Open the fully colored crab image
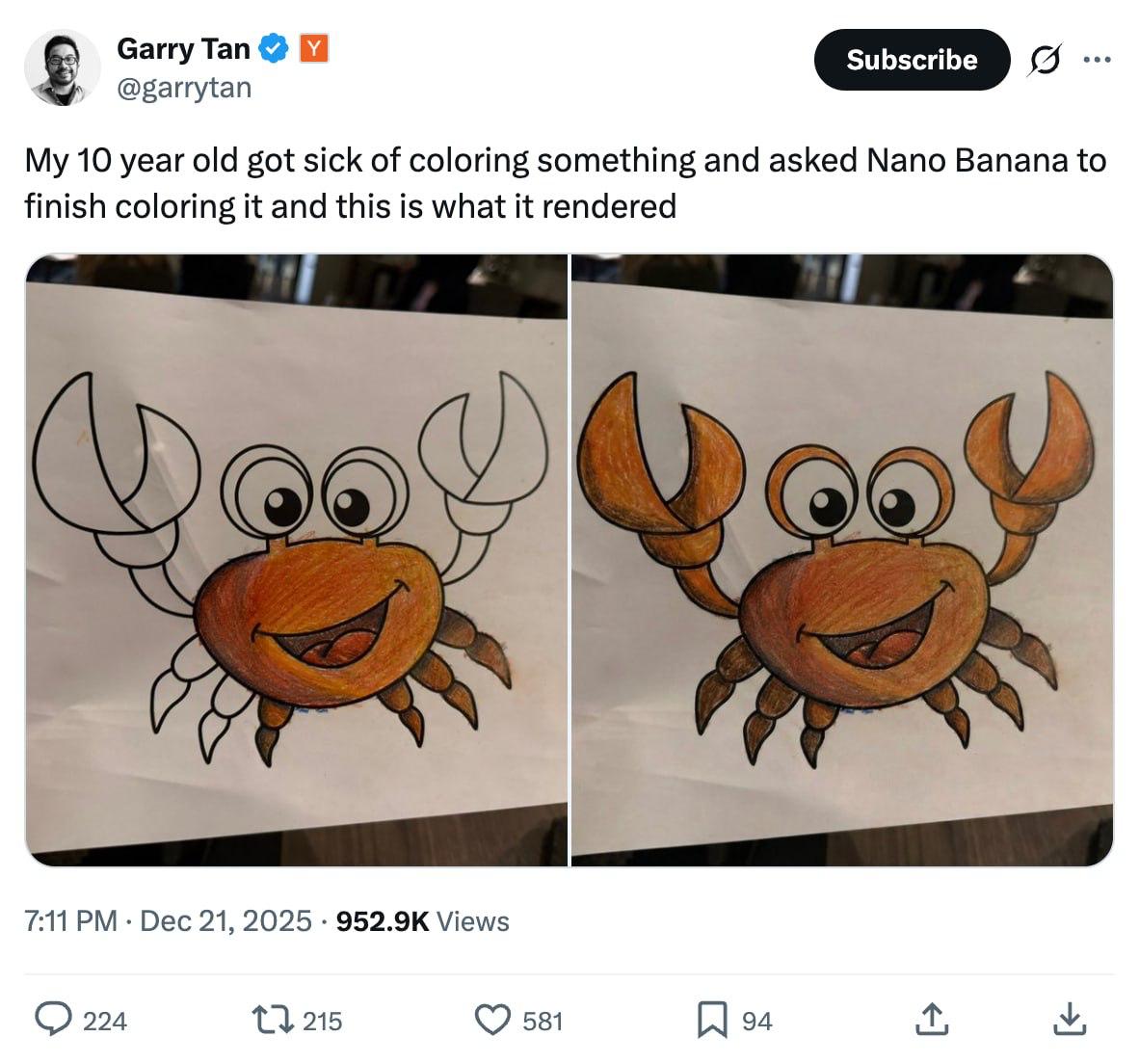This screenshot has height=1064, width=1139. 842,560
